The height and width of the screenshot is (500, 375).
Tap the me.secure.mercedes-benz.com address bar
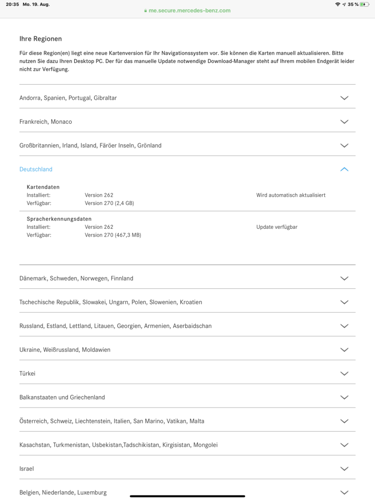(x=187, y=11)
